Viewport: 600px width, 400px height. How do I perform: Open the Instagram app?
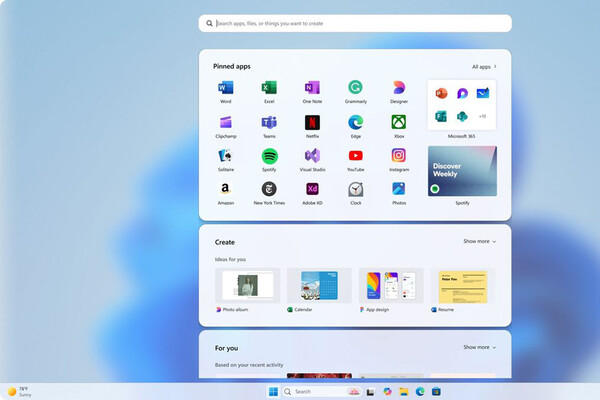click(x=399, y=156)
